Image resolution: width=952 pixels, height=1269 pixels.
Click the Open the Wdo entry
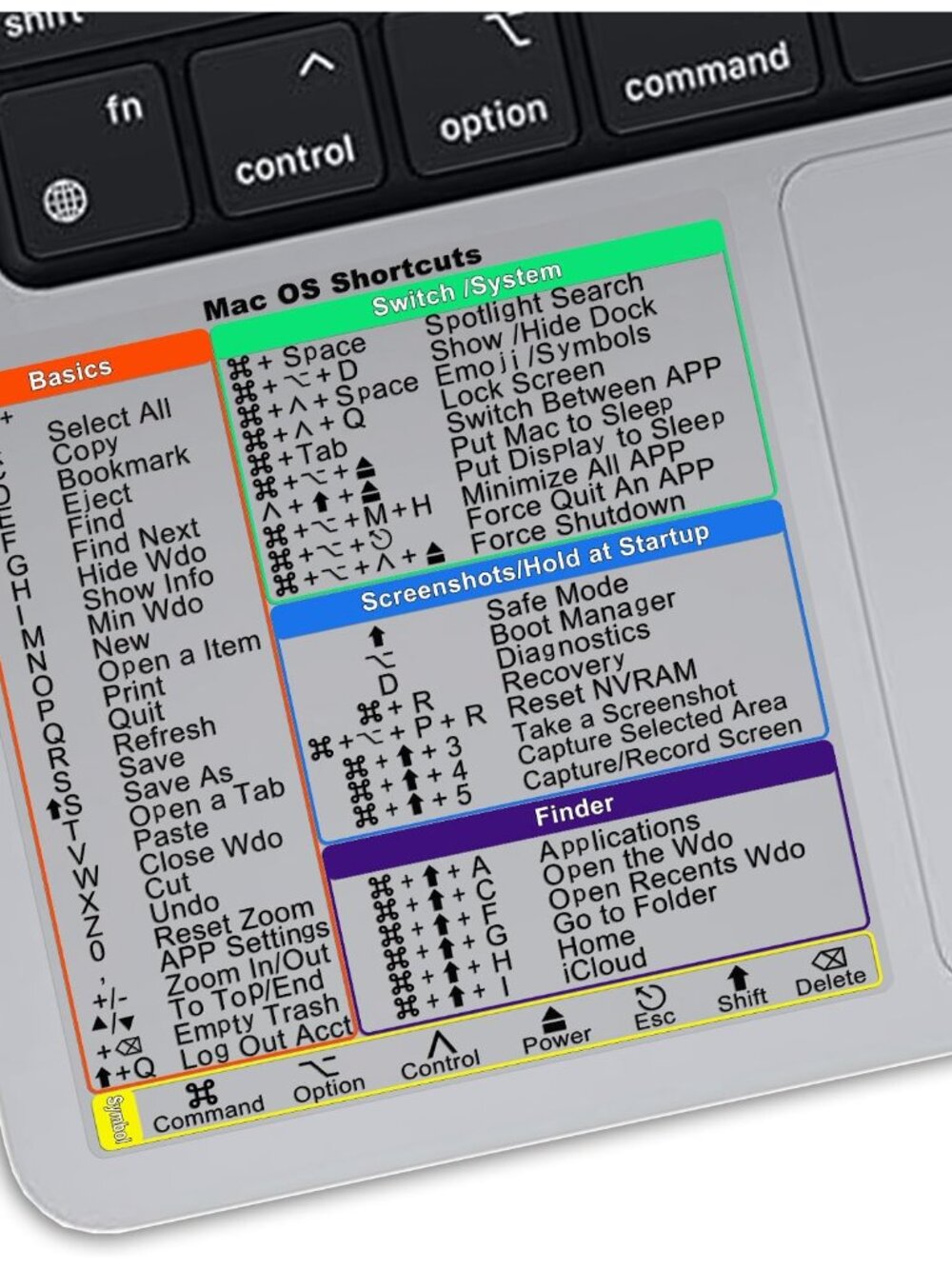(x=638, y=859)
